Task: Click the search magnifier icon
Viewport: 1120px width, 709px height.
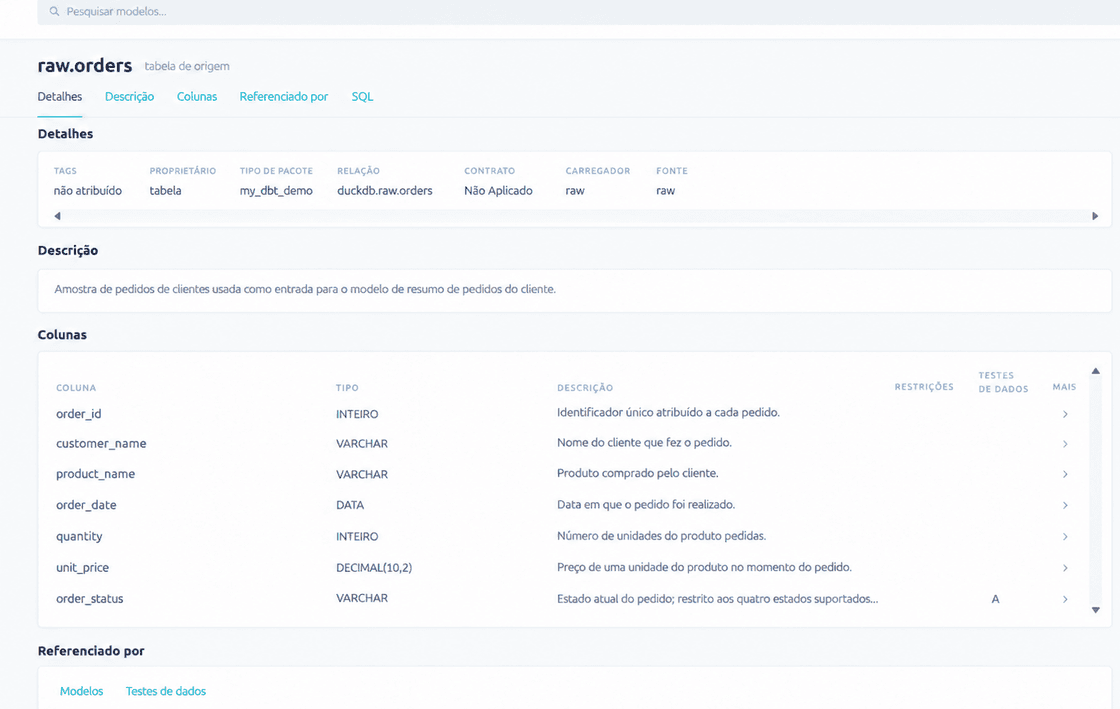Action: pos(54,11)
